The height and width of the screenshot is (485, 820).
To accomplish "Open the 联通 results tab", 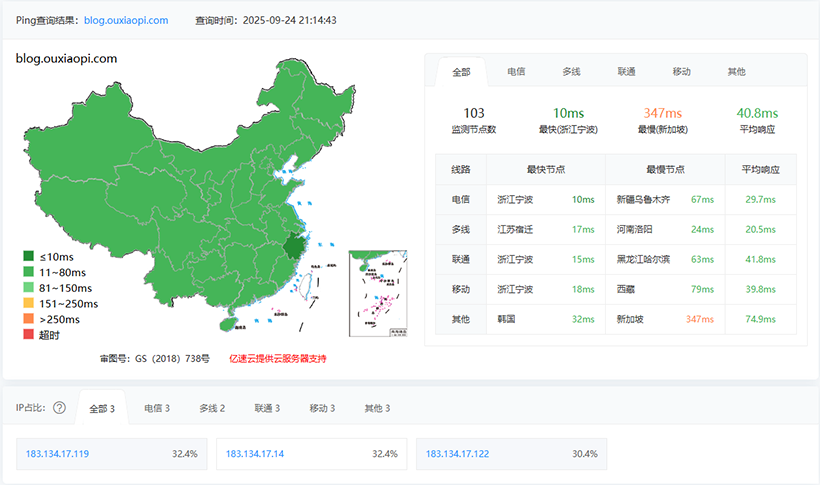I will (x=627, y=72).
